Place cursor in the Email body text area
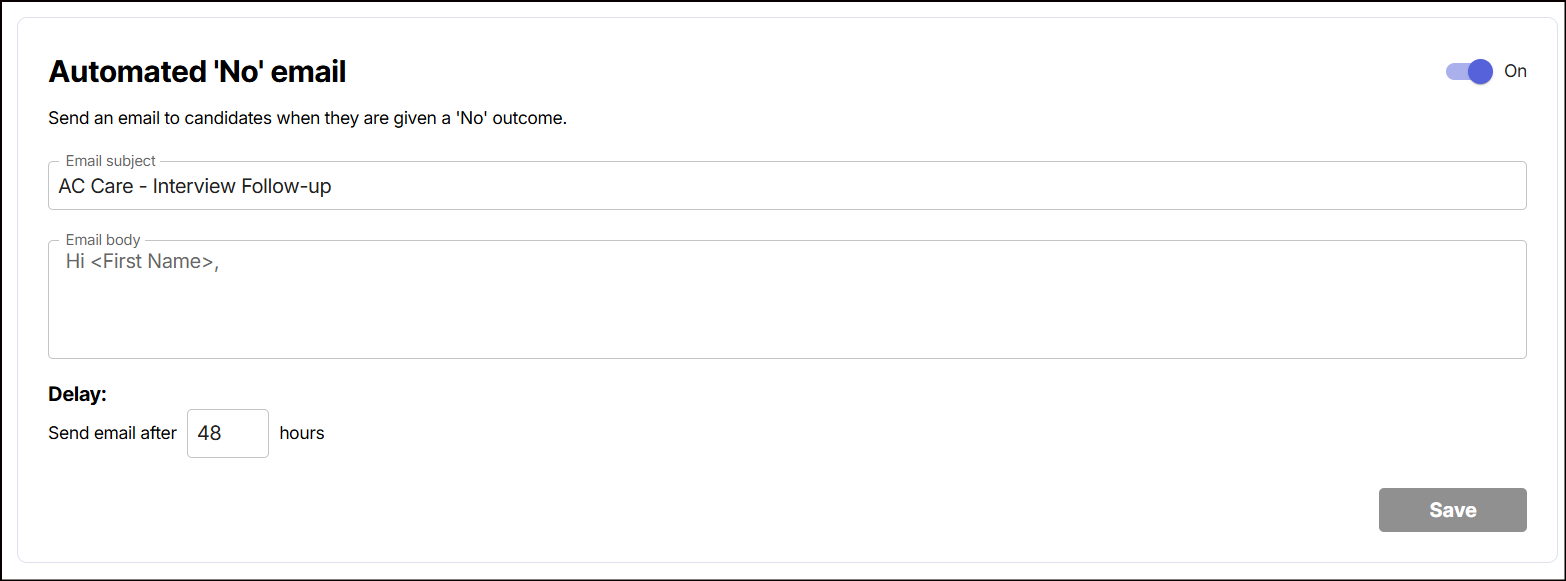 point(787,299)
